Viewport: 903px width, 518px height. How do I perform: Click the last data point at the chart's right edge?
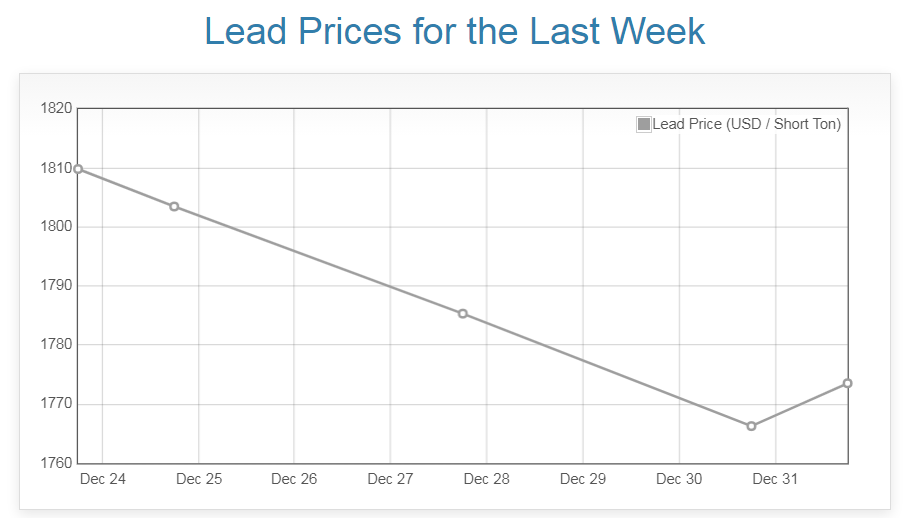click(x=847, y=383)
